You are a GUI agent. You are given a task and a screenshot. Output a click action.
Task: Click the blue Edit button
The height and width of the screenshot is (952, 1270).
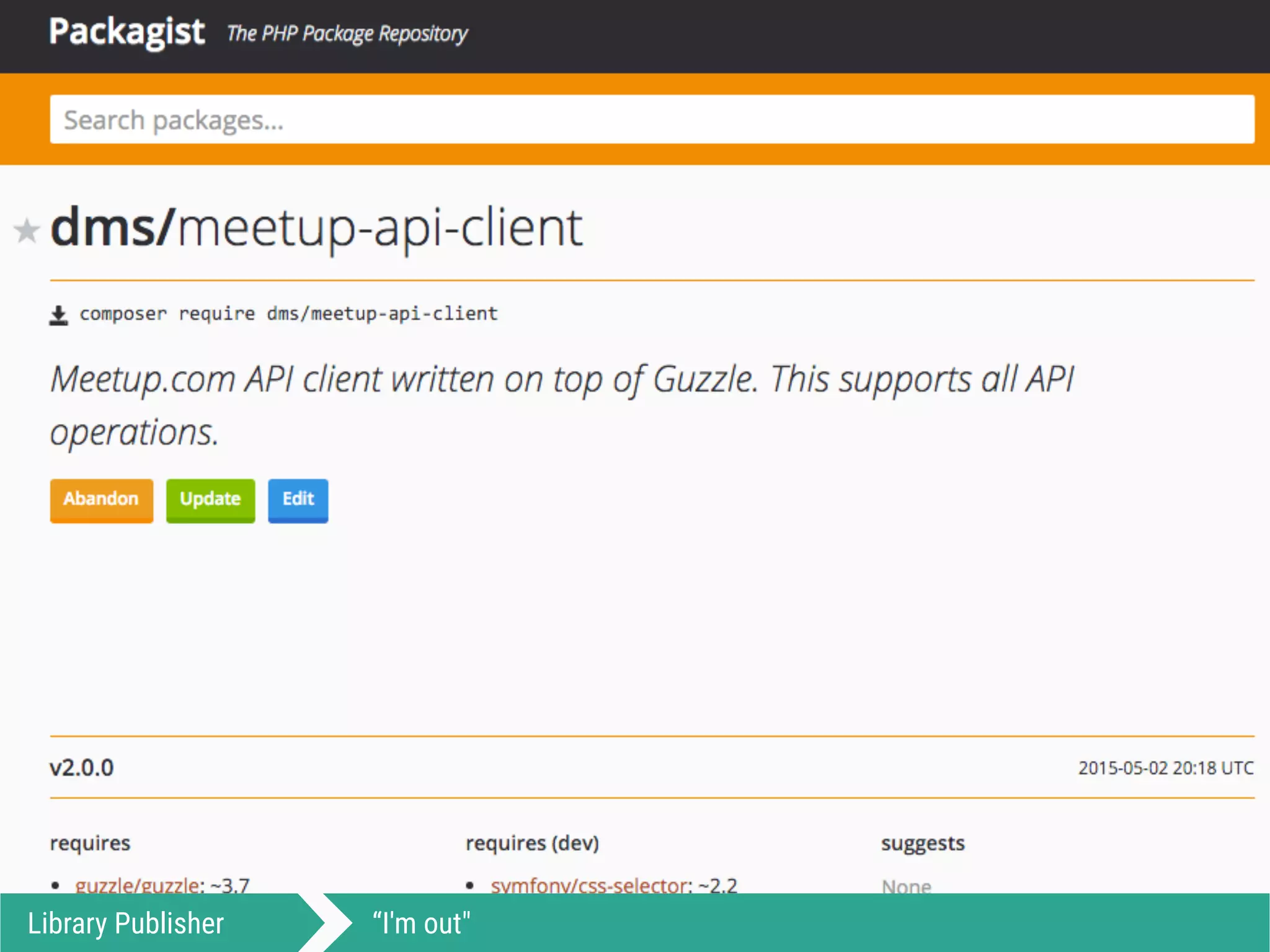point(298,500)
